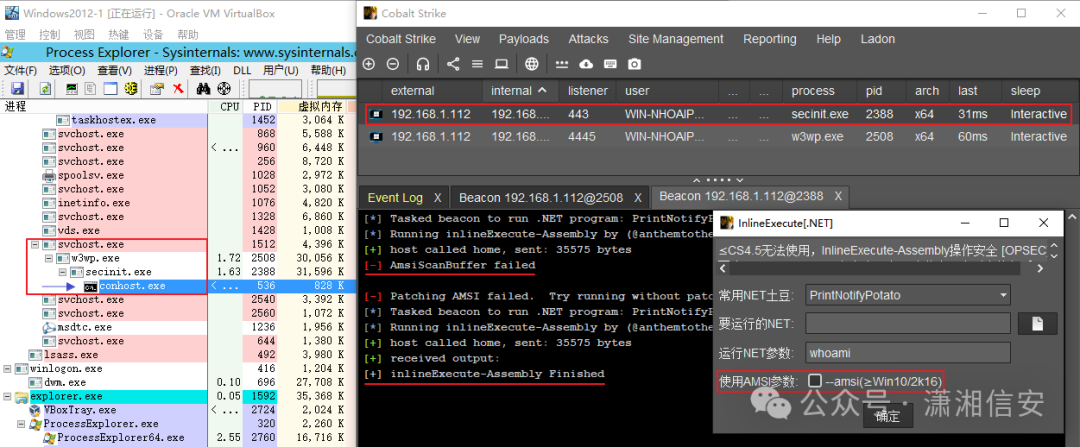Open the 热键 menu in VirtualBox window
The width and height of the screenshot is (1080, 447).
coord(118,34)
